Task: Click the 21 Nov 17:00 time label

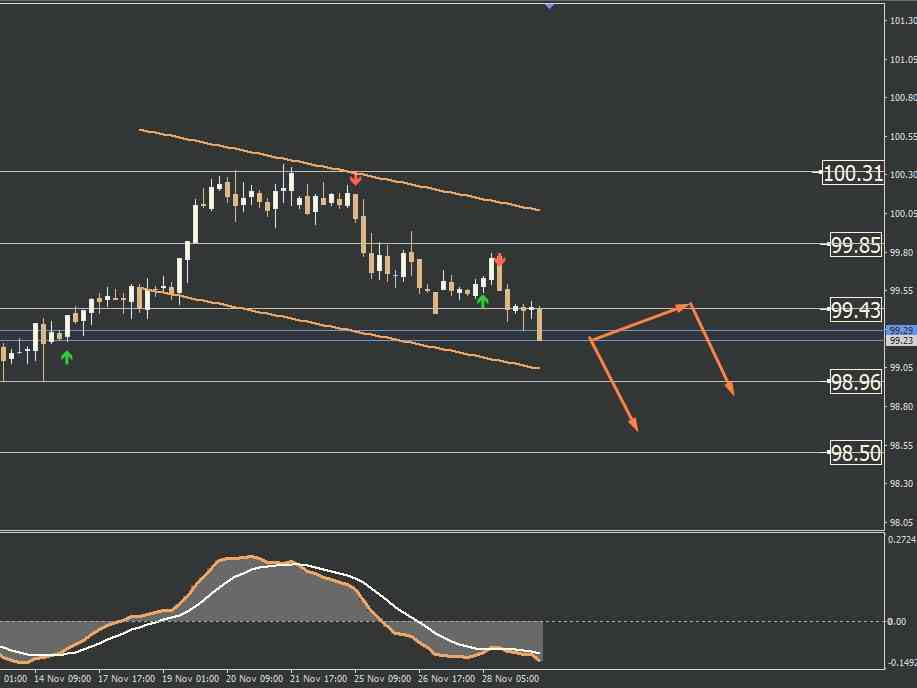Action: coord(319,679)
